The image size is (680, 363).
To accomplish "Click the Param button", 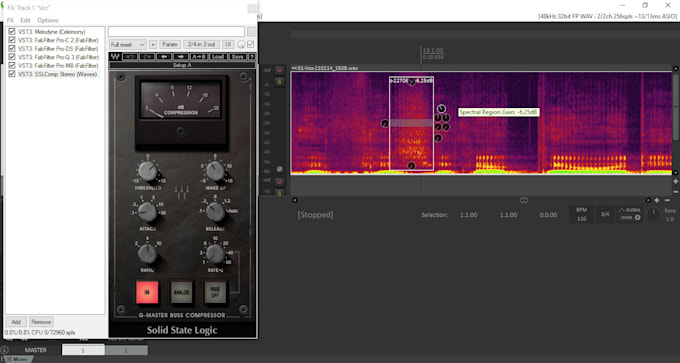I will click(x=170, y=45).
